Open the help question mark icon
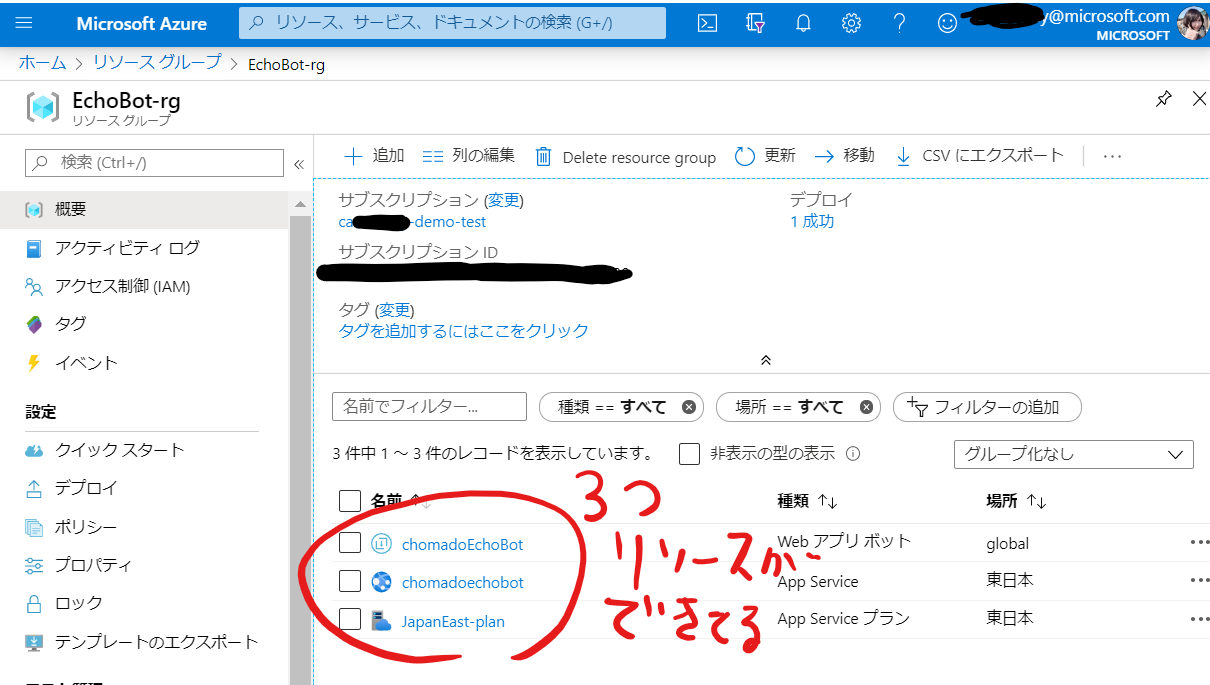The height and width of the screenshot is (685, 1210). click(x=899, y=23)
